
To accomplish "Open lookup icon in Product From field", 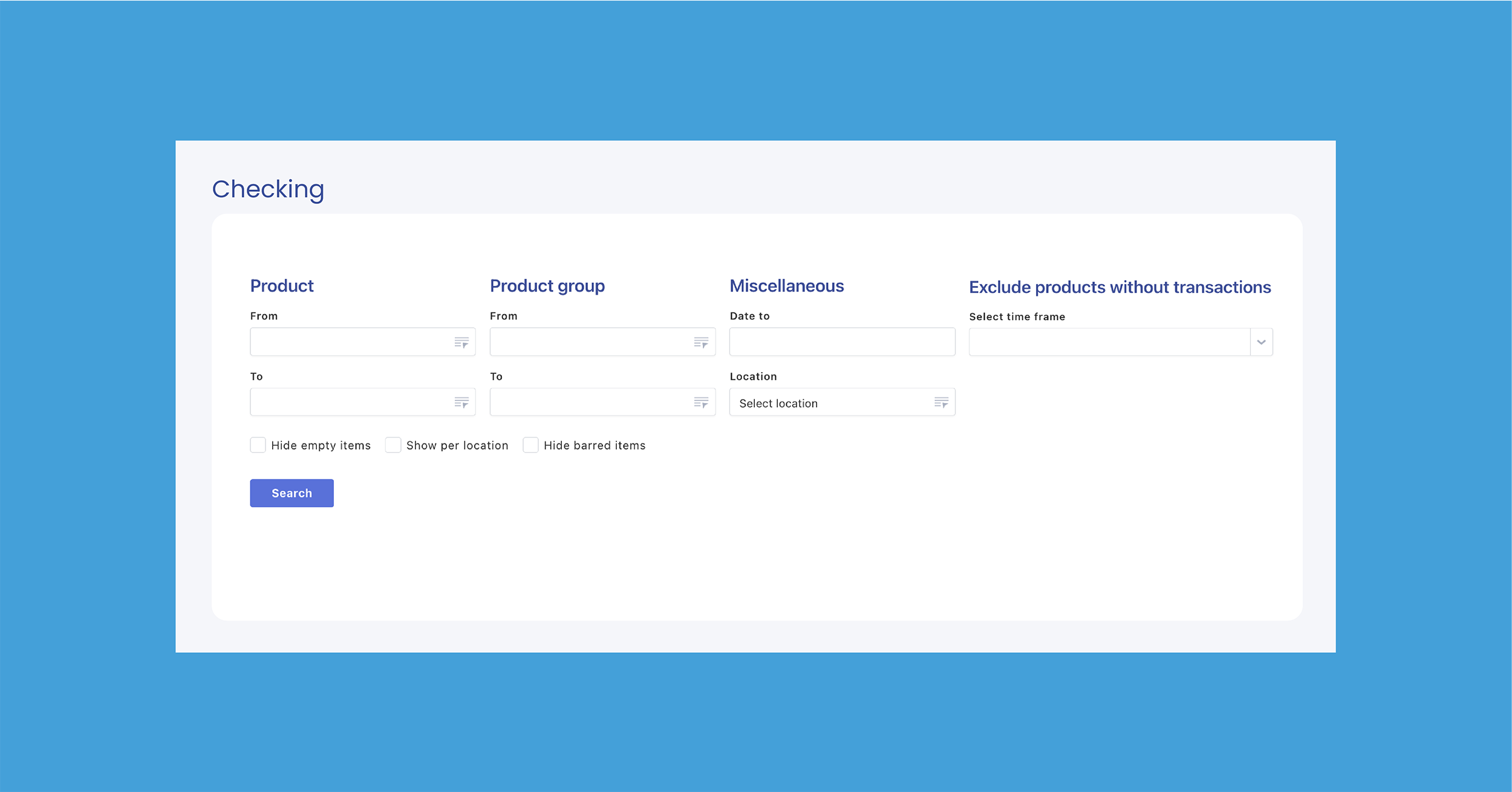I will [461, 342].
